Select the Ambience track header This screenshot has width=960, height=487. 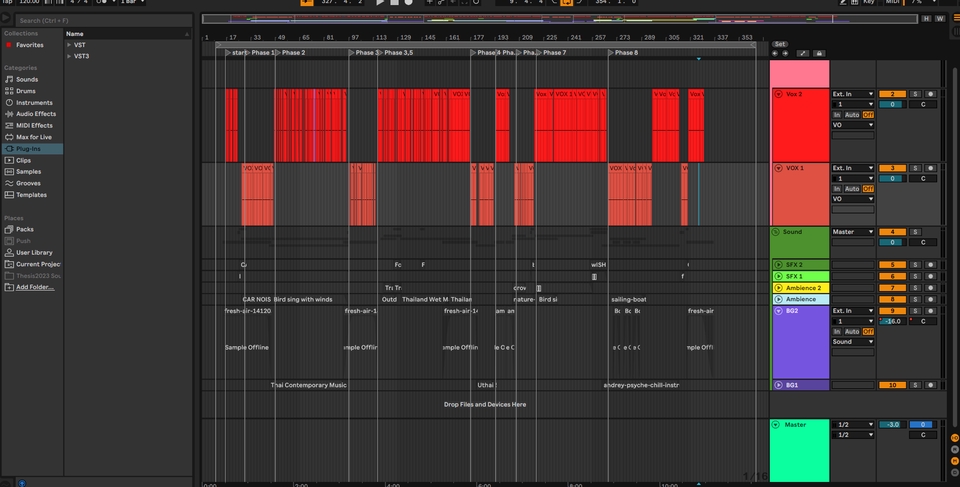point(800,300)
